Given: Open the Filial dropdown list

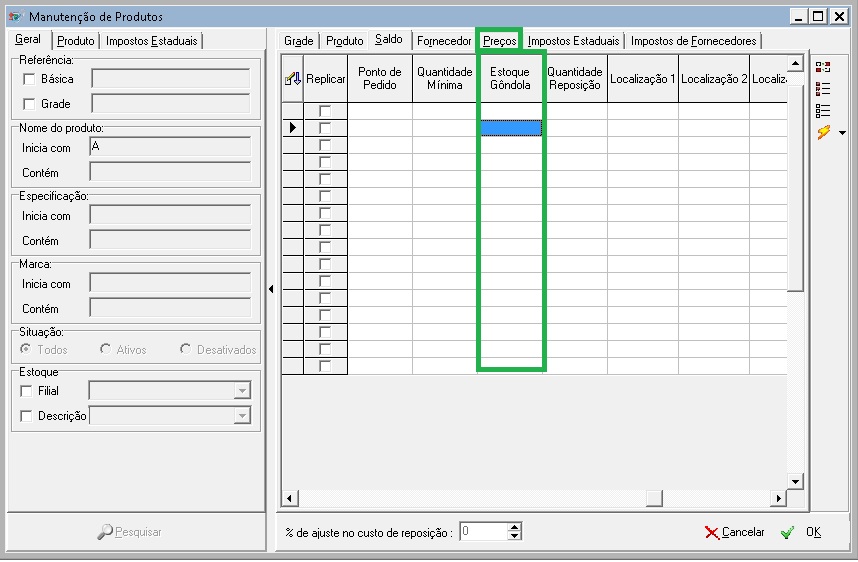Looking at the screenshot, I should [242, 391].
